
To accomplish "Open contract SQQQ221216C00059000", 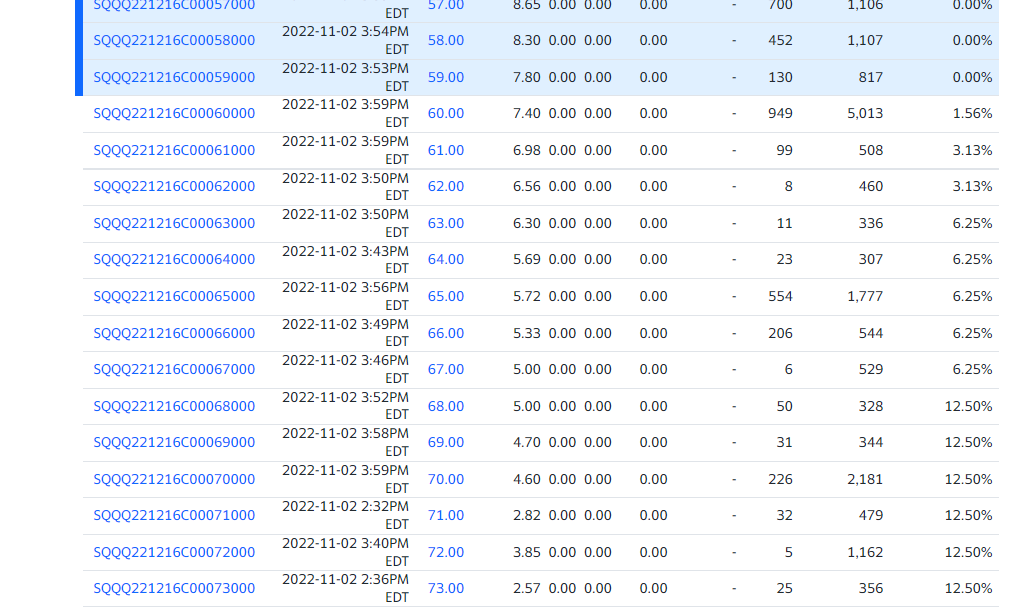I will [174, 78].
